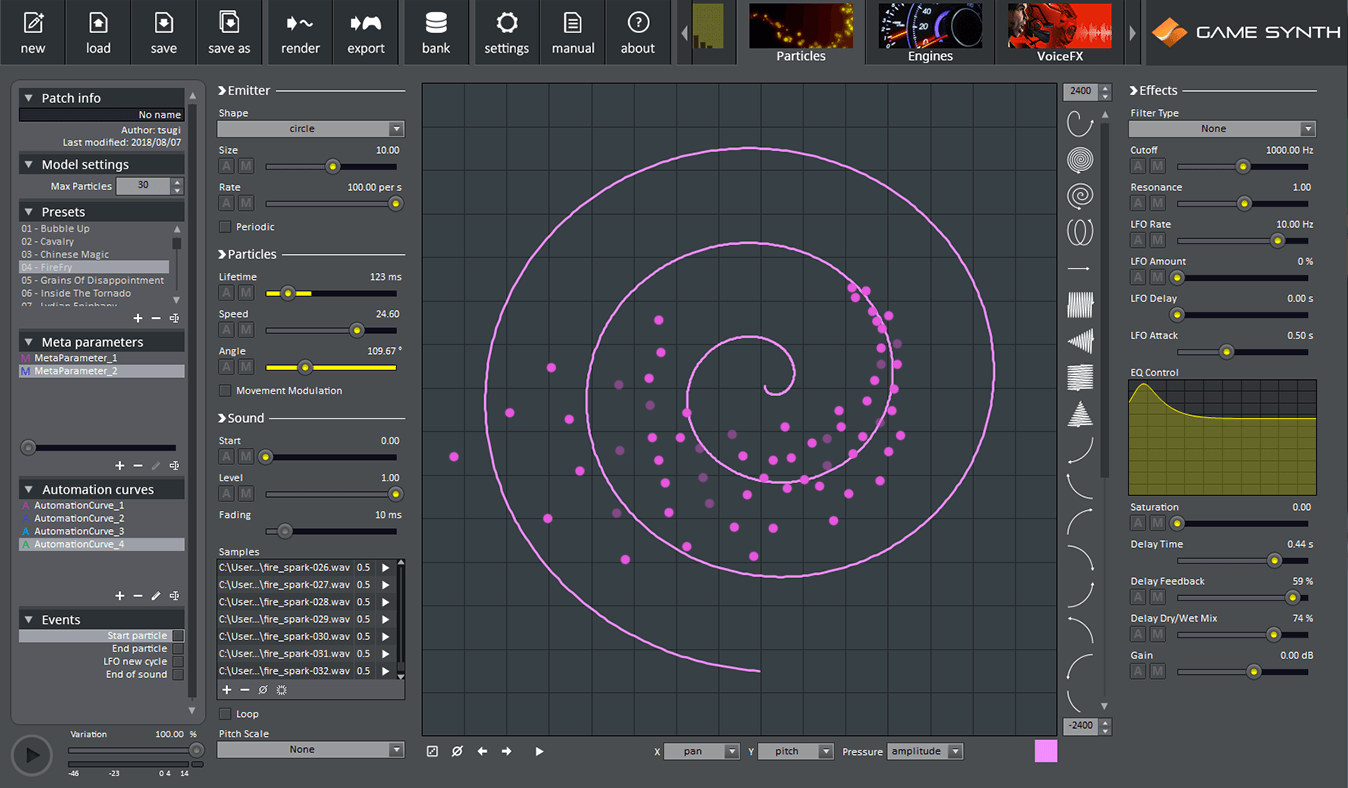Click the randomize samples gear icon
Image resolution: width=1348 pixels, height=788 pixels.
click(282, 690)
